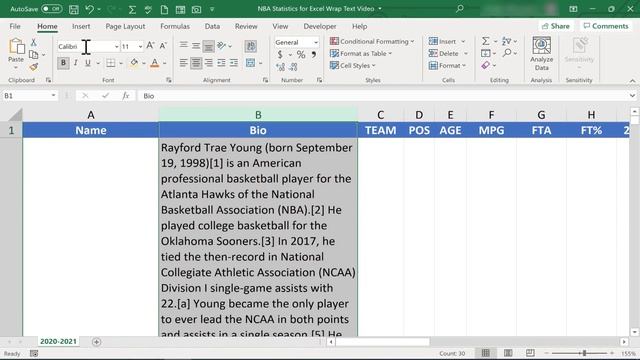Click the Increase Decimal icon

(x=280, y=67)
